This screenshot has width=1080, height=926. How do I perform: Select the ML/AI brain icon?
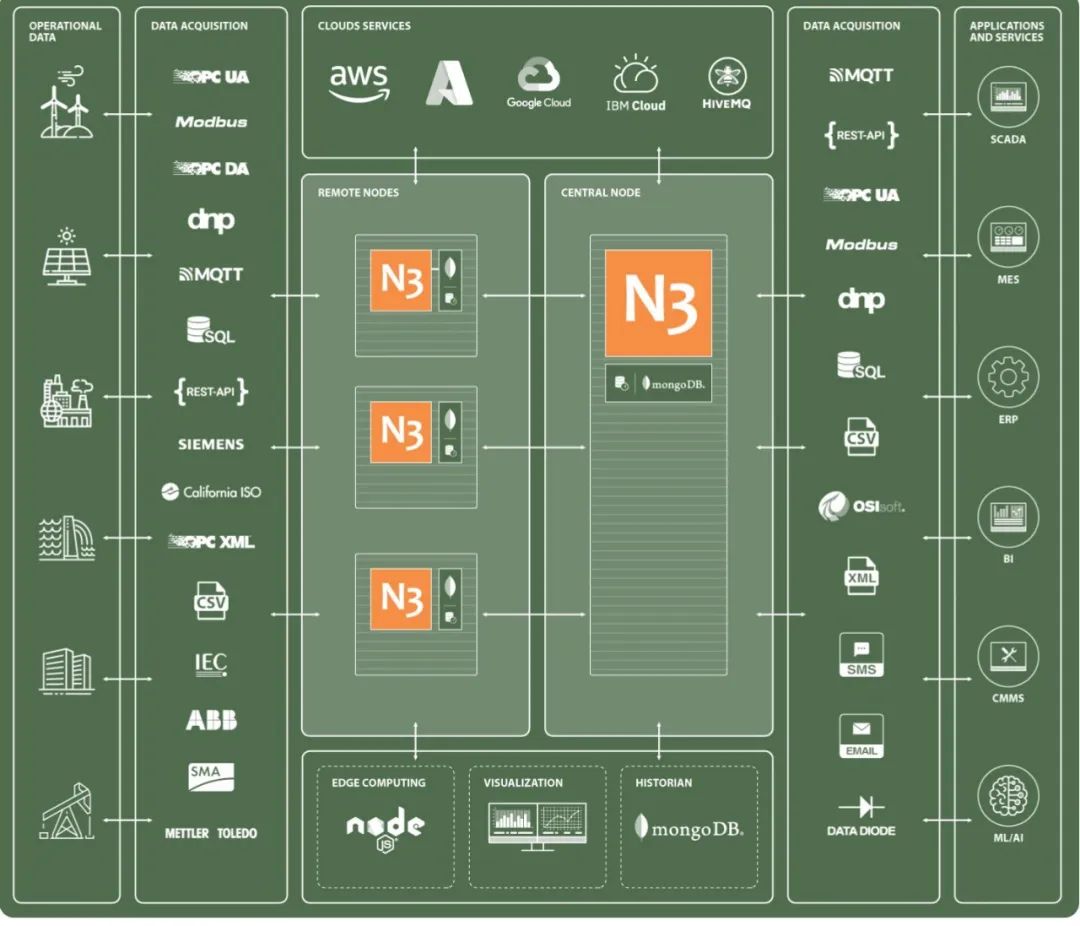[1008, 796]
